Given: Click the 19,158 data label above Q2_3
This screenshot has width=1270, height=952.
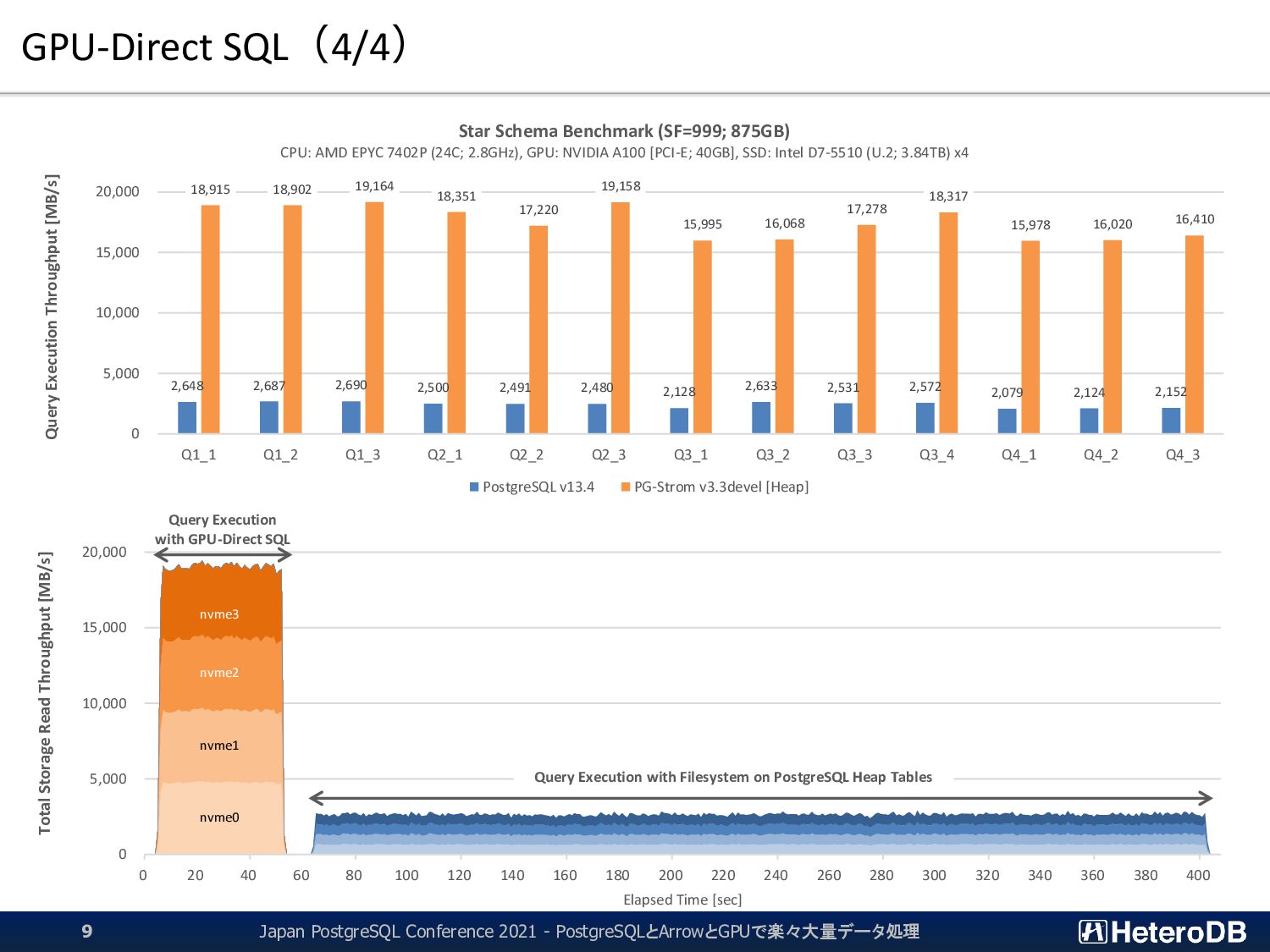Looking at the screenshot, I should click(x=621, y=186).
